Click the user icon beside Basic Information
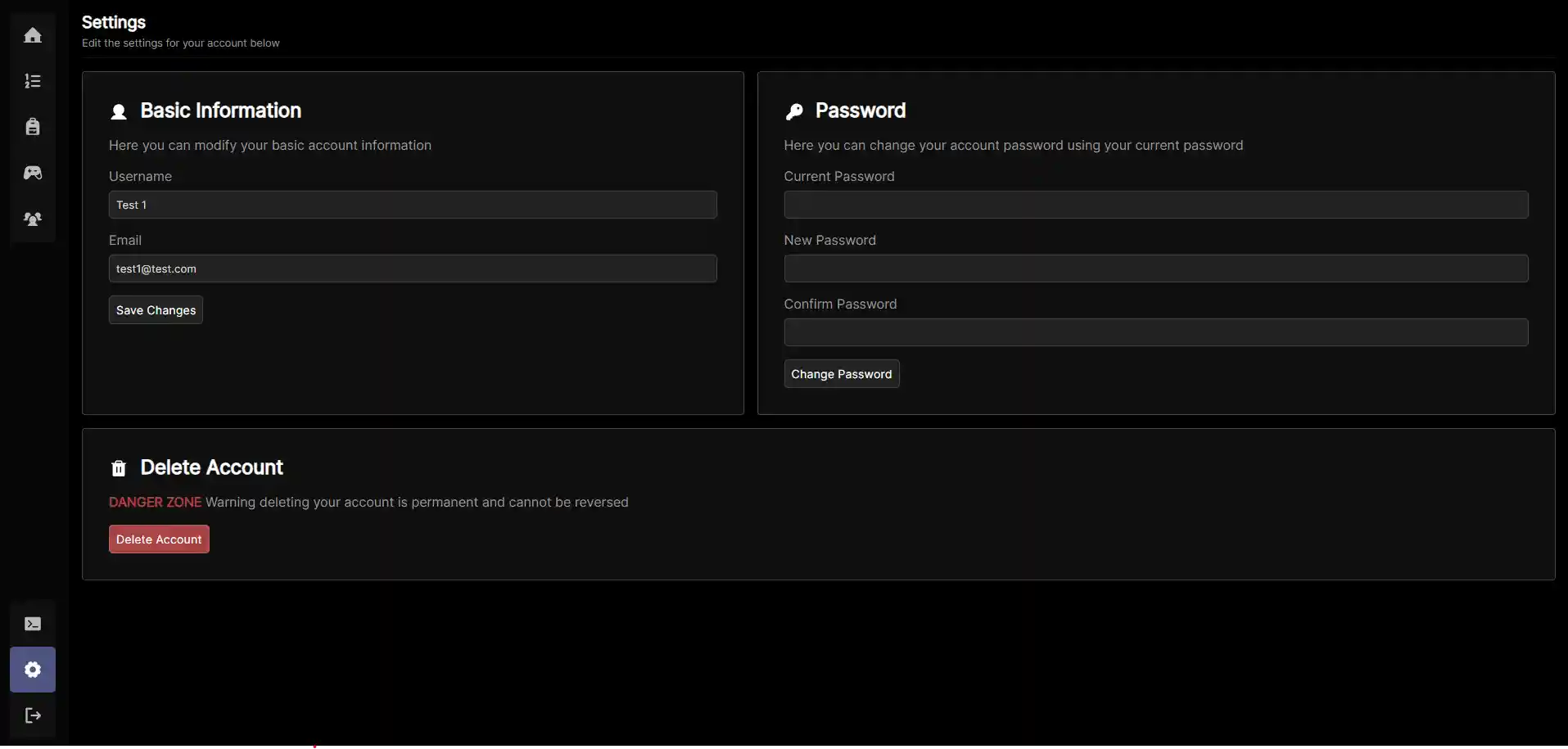This screenshot has width=1568, height=749. [119, 111]
